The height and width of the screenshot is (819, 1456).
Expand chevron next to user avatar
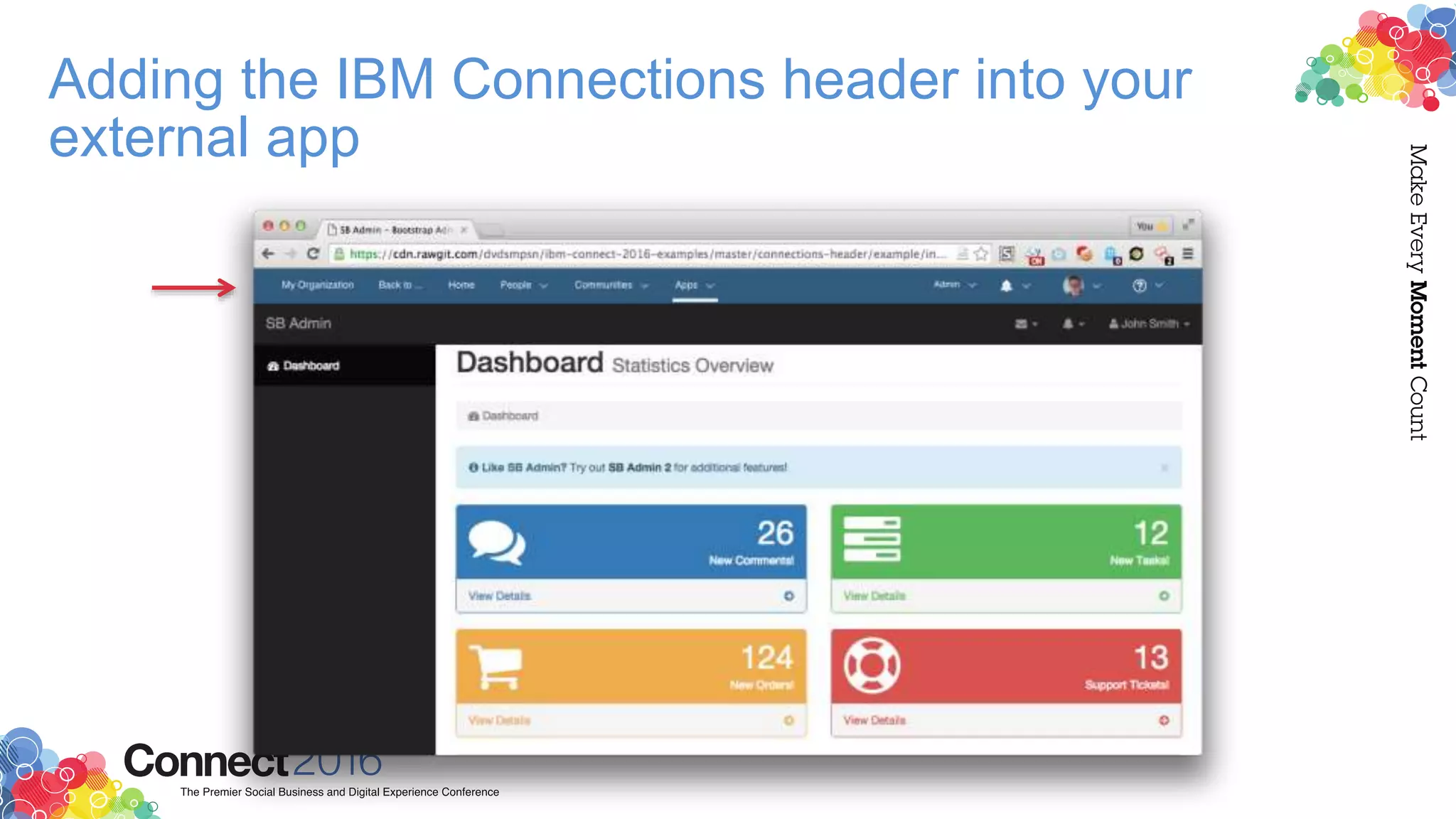1097,286
